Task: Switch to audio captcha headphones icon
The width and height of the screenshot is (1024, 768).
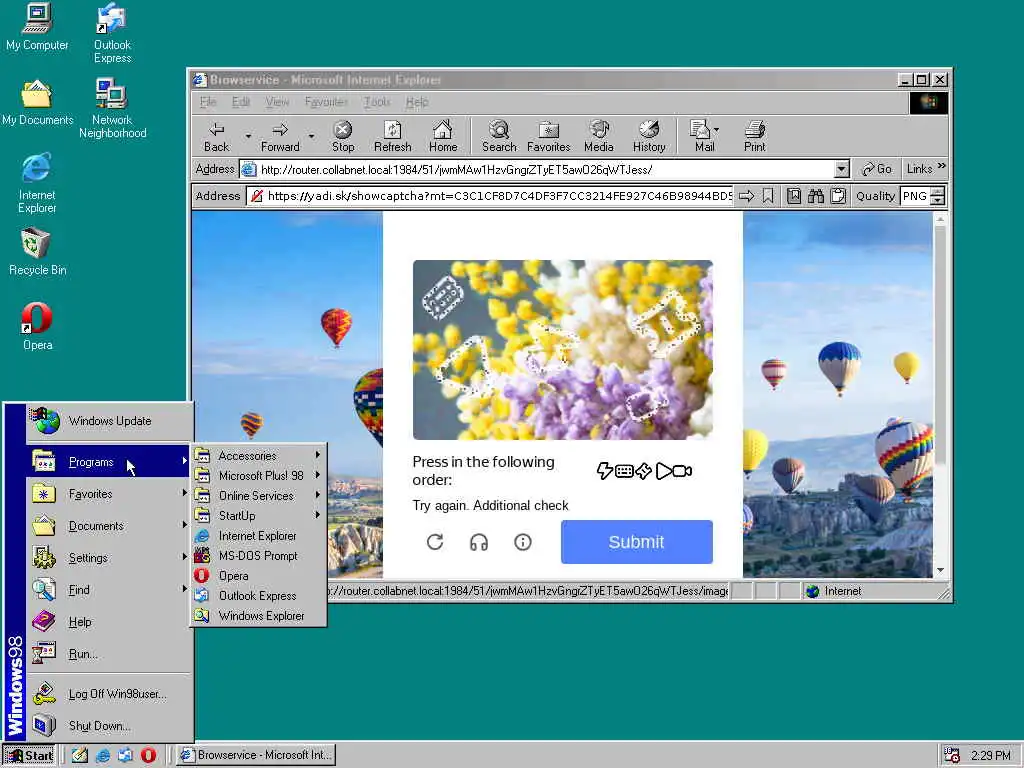Action: click(479, 542)
